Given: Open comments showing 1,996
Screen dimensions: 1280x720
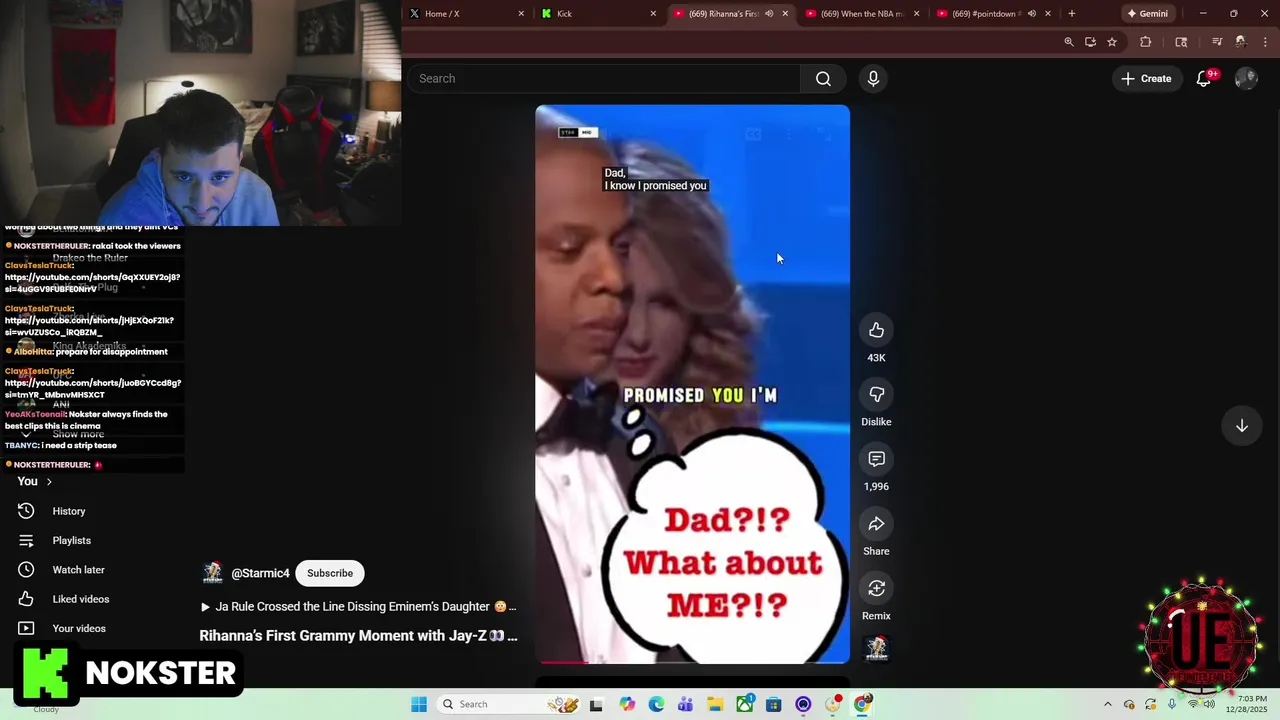Looking at the screenshot, I should tap(876, 459).
